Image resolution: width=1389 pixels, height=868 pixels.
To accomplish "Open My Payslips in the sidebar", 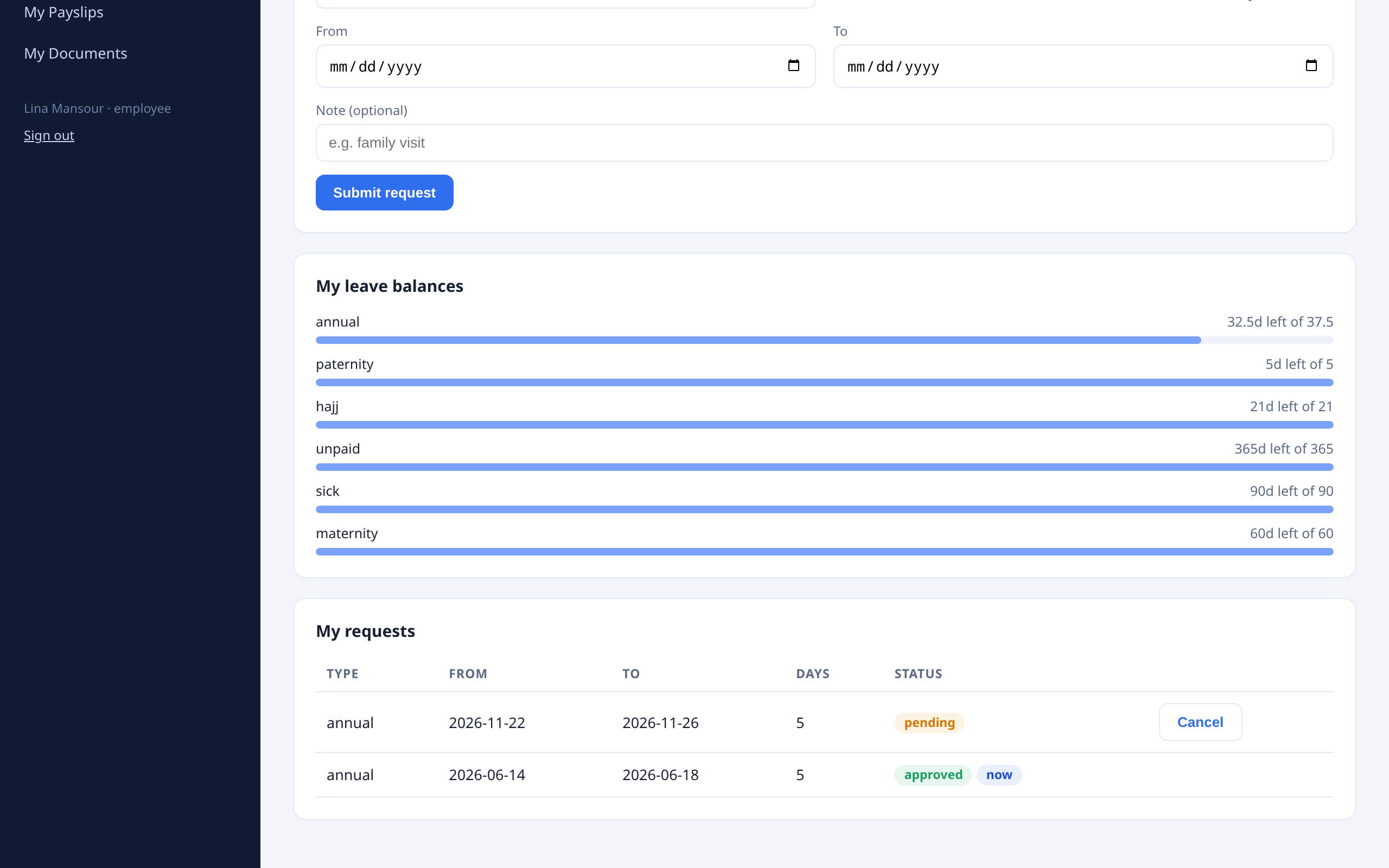I will [63, 12].
